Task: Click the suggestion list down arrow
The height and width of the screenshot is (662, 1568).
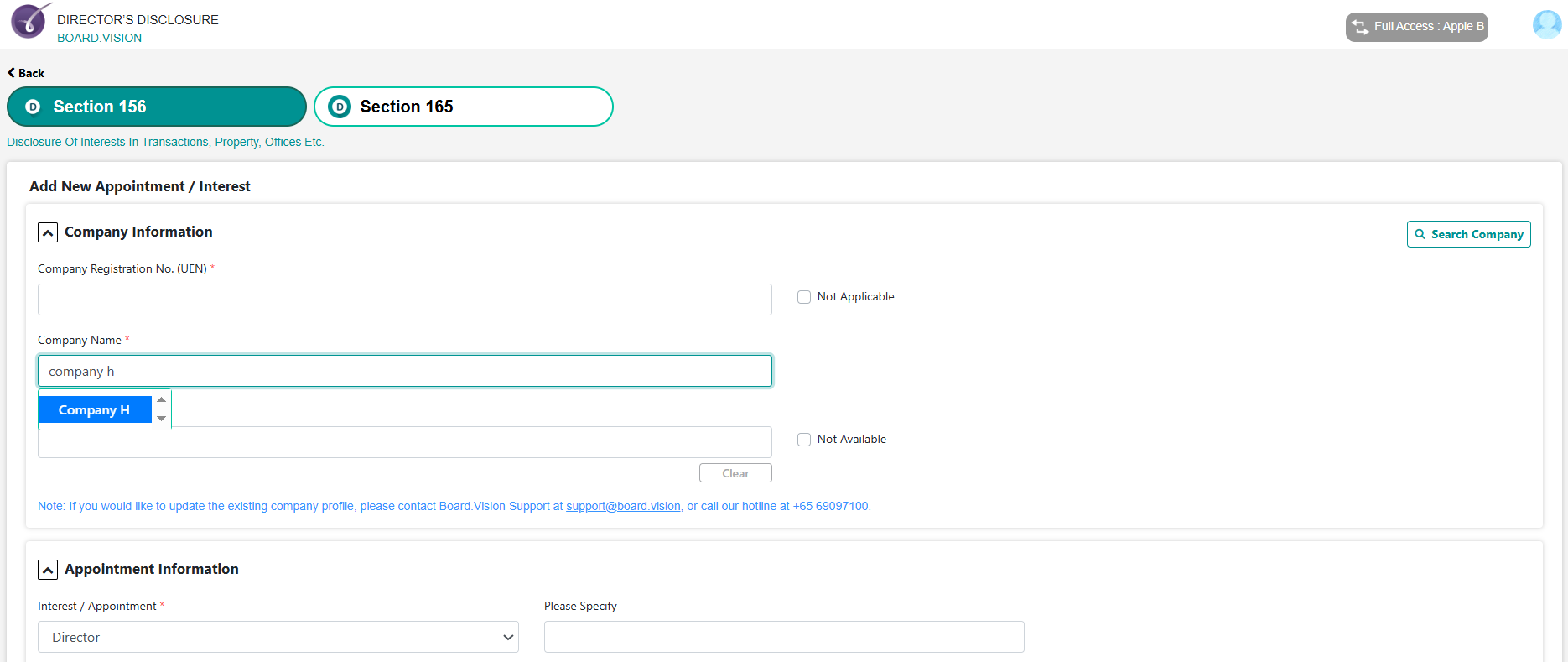Action: [162, 418]
